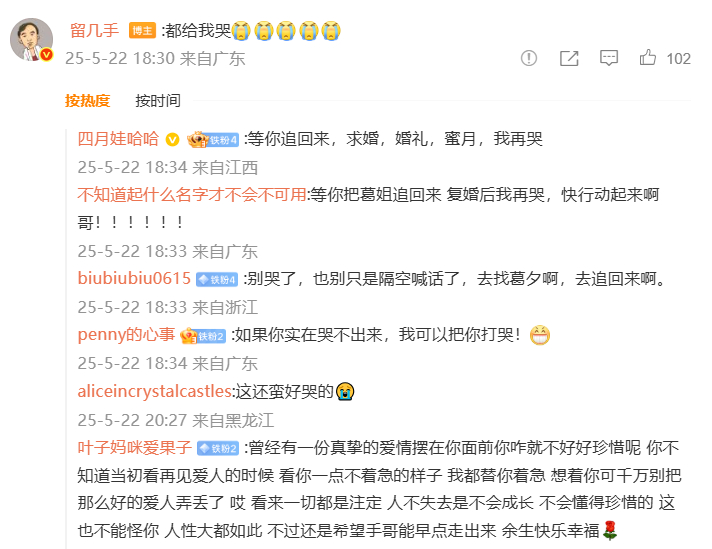This screenshot has height=549, width=712.
Task: Open 不知道起什么名字才不会不可用 profile link
Action: pyautogui.click(x=192, y=195)
